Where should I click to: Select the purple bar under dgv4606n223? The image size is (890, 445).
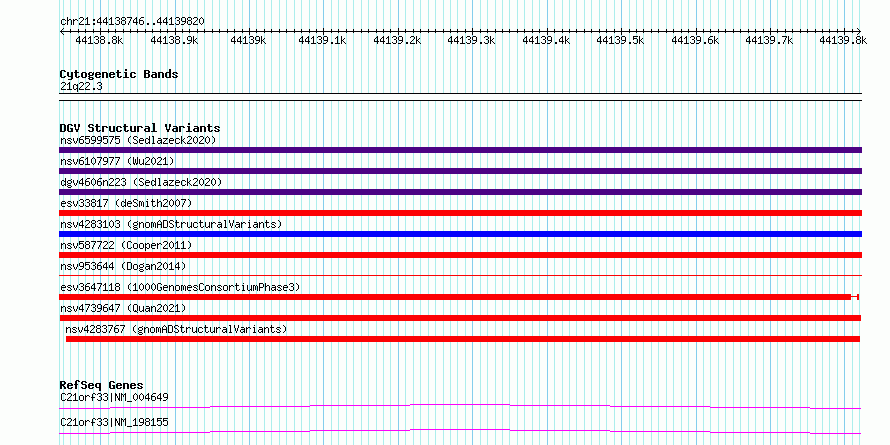pyautogui.click(x=460, y=192)
